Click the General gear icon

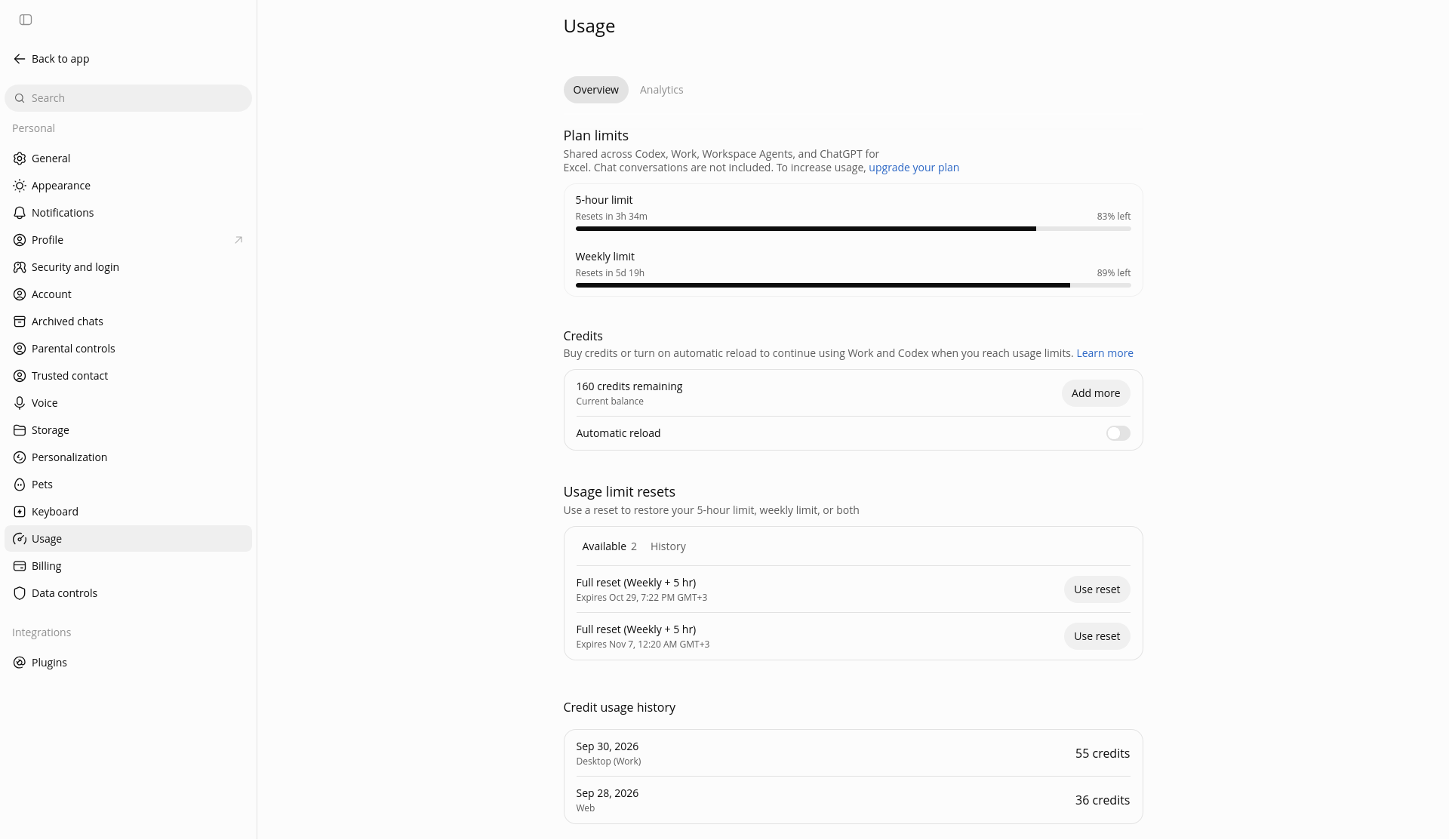(x=20, y=158)
